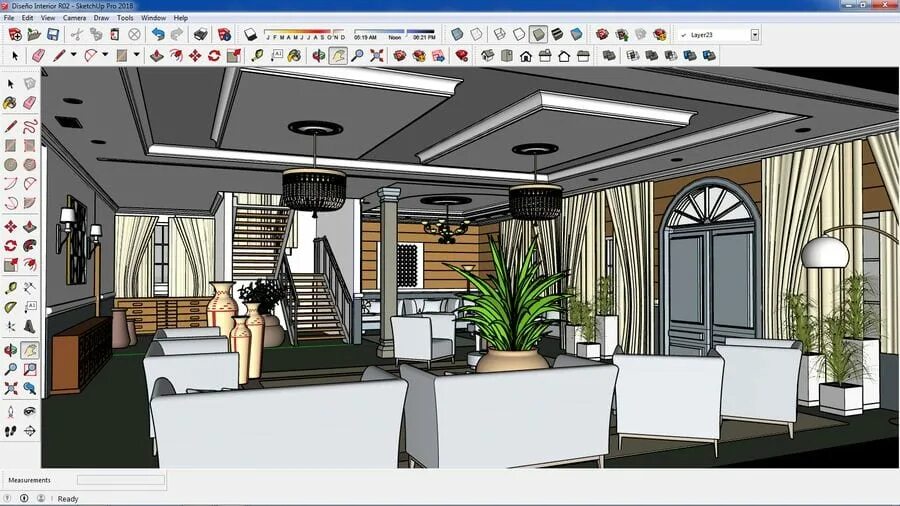Go to the Previous camera view
This screenshot has width=900, height=506.
(x=29, y=388)
